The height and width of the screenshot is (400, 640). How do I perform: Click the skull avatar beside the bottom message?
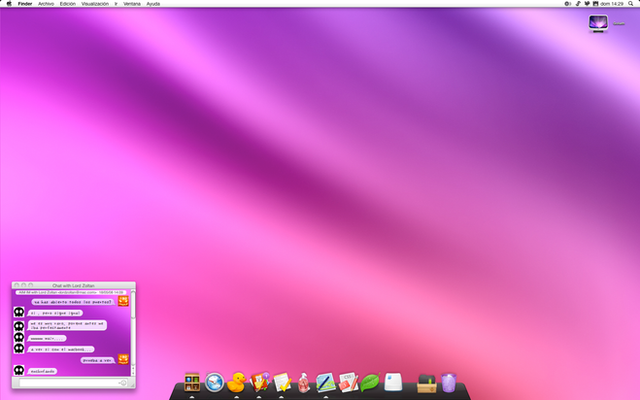point(19,370)
